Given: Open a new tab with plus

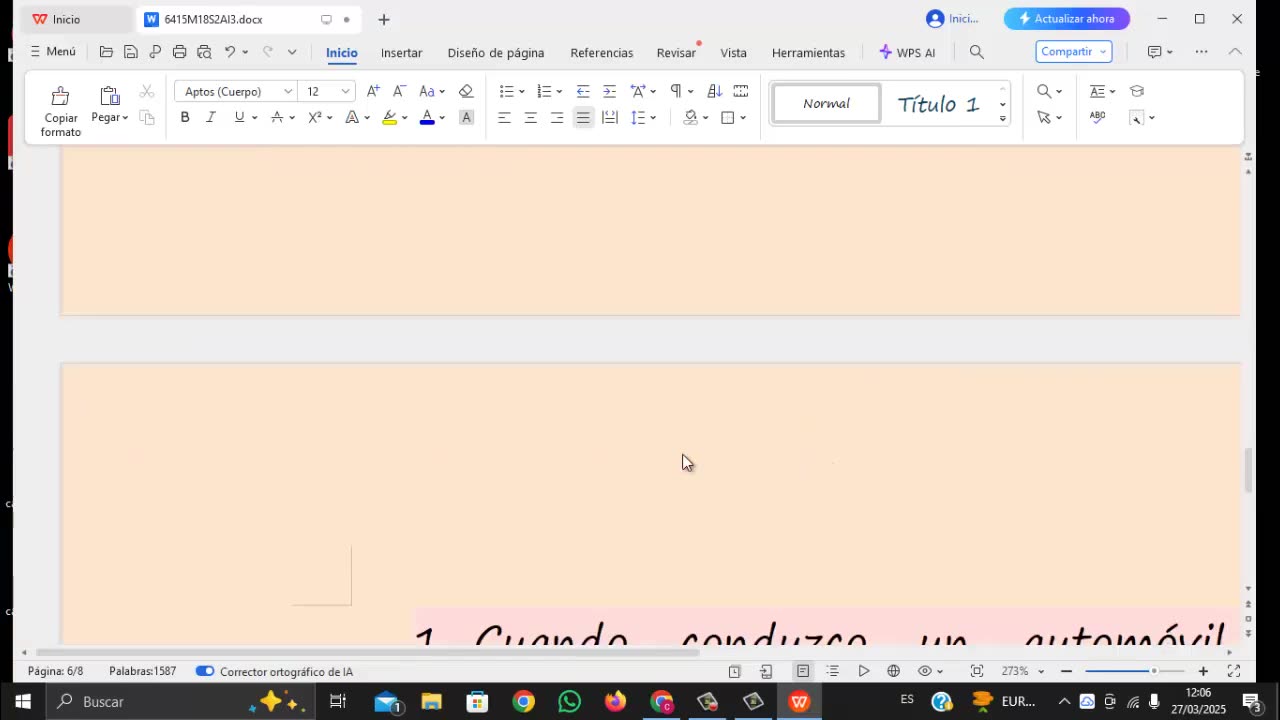Looking at the screenshot, I should [384, 19].
